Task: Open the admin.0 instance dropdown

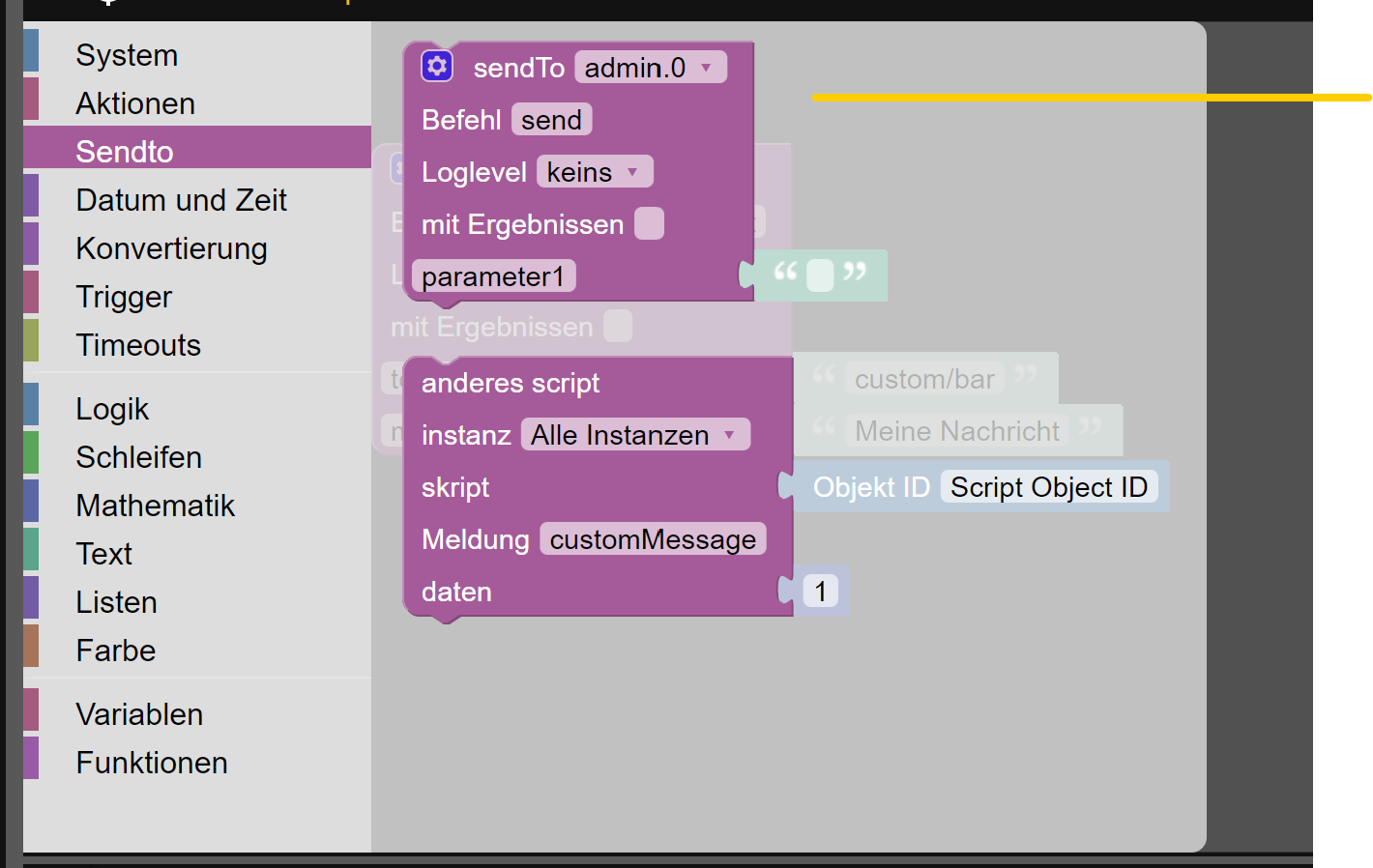Action: (650, 68)
